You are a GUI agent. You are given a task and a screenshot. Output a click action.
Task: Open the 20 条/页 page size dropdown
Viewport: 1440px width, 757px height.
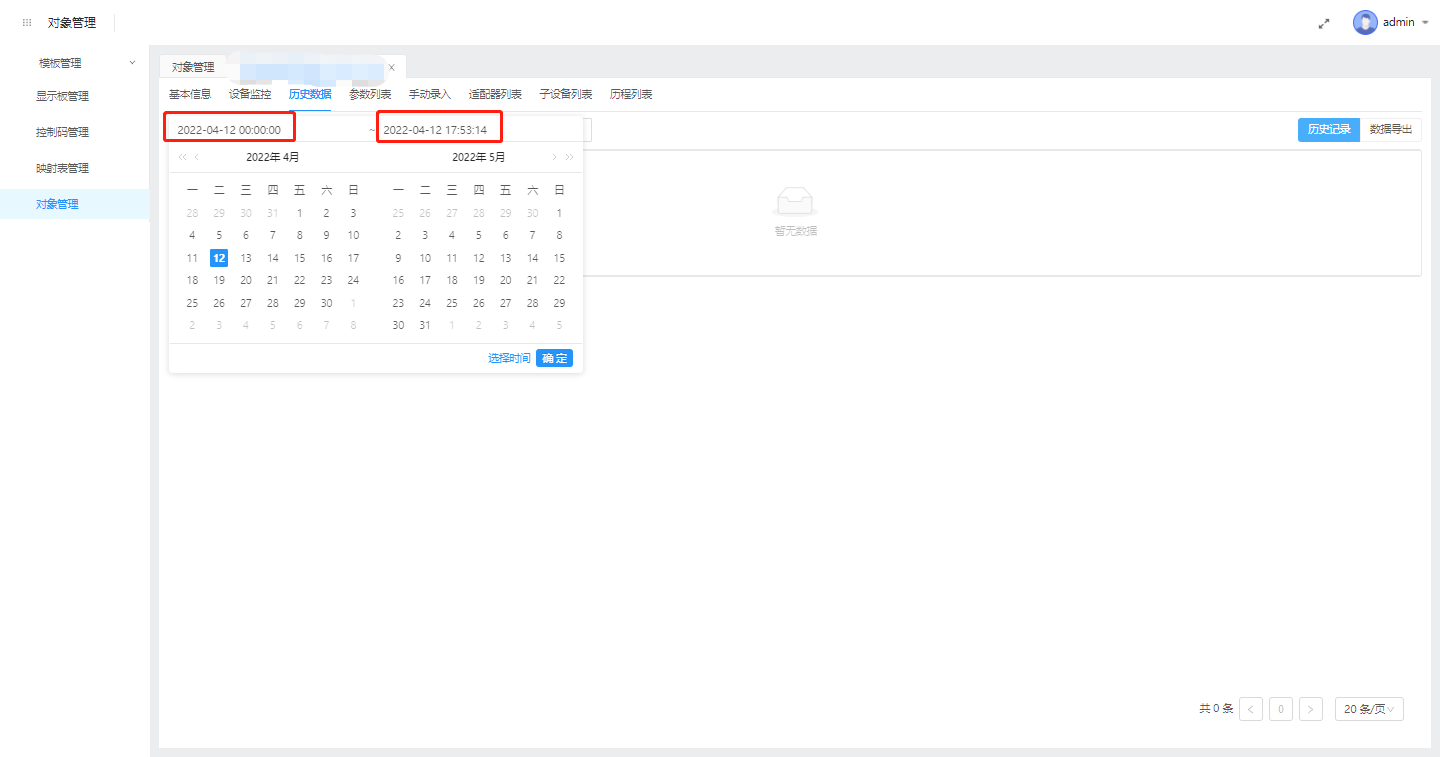(1369, 709)
